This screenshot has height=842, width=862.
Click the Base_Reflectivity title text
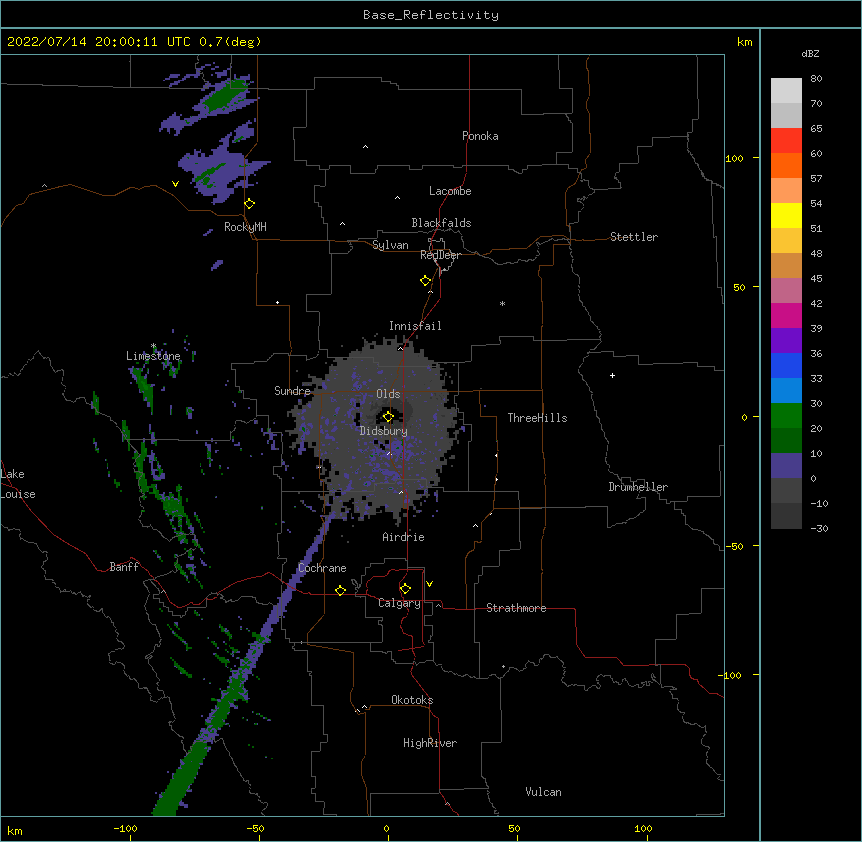431,15
